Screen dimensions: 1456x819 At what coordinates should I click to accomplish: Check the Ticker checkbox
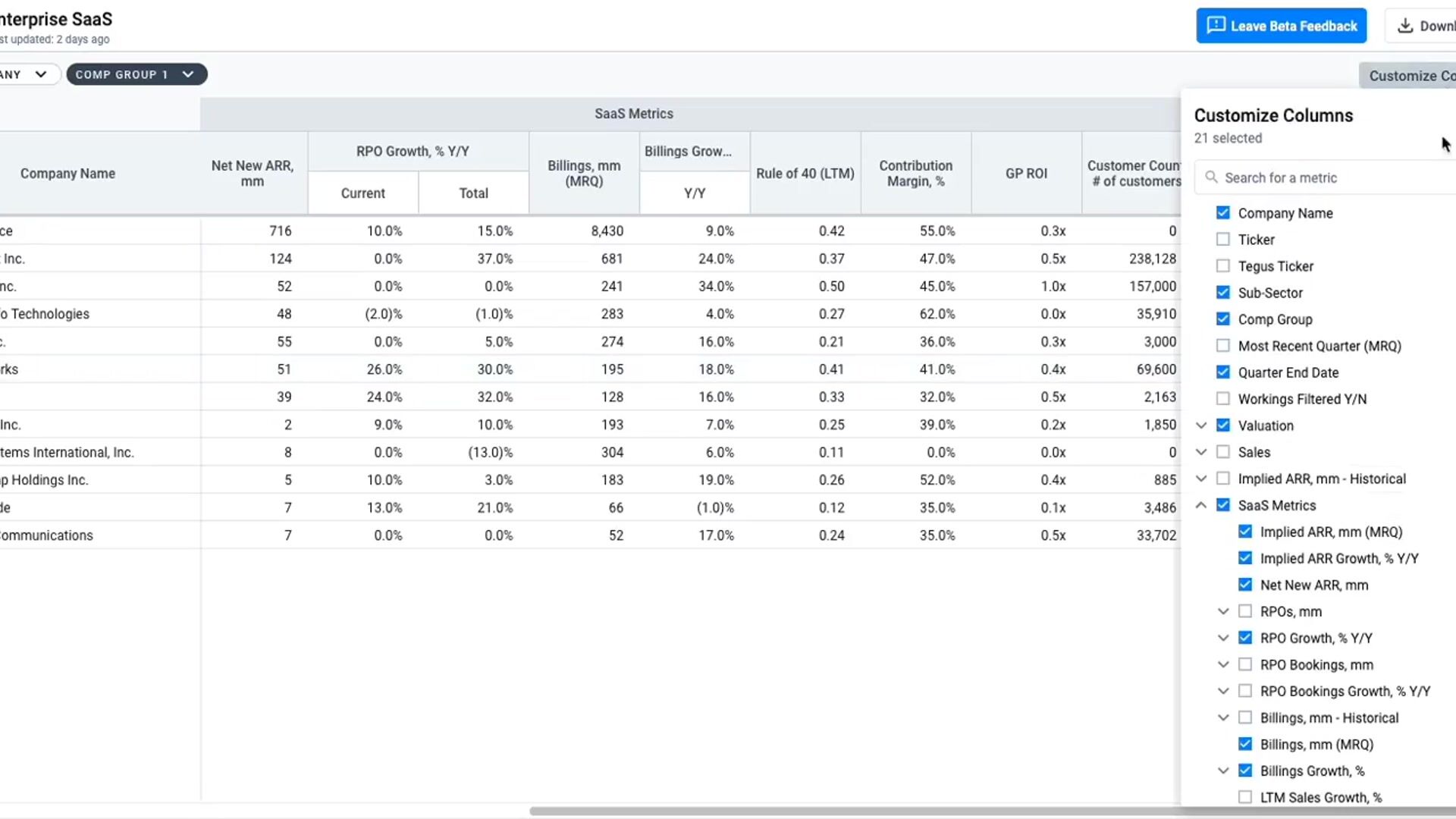coord(1222,240)
